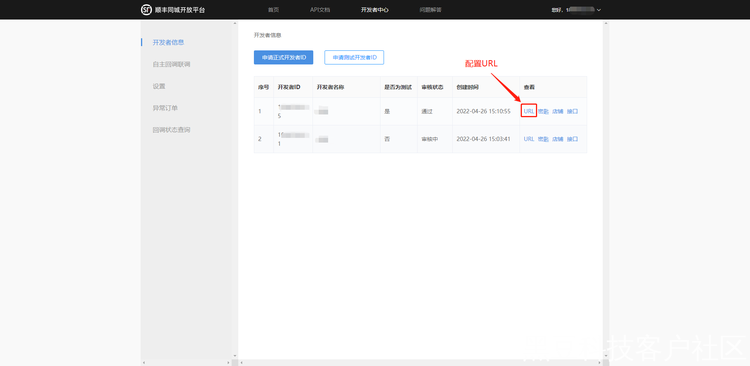Open the API文档 nav item
This screenshot has width=750, height=366.
(320, 10)
